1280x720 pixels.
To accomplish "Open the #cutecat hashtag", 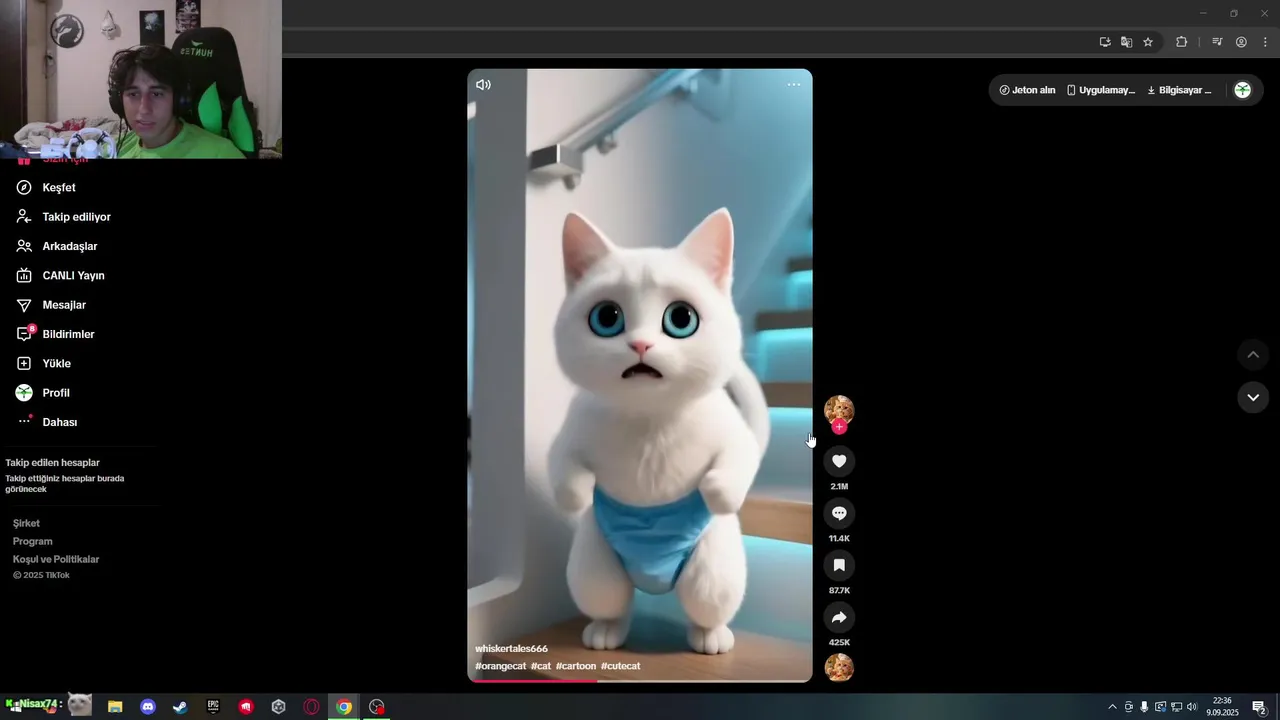I will click(x=621, y=666).
